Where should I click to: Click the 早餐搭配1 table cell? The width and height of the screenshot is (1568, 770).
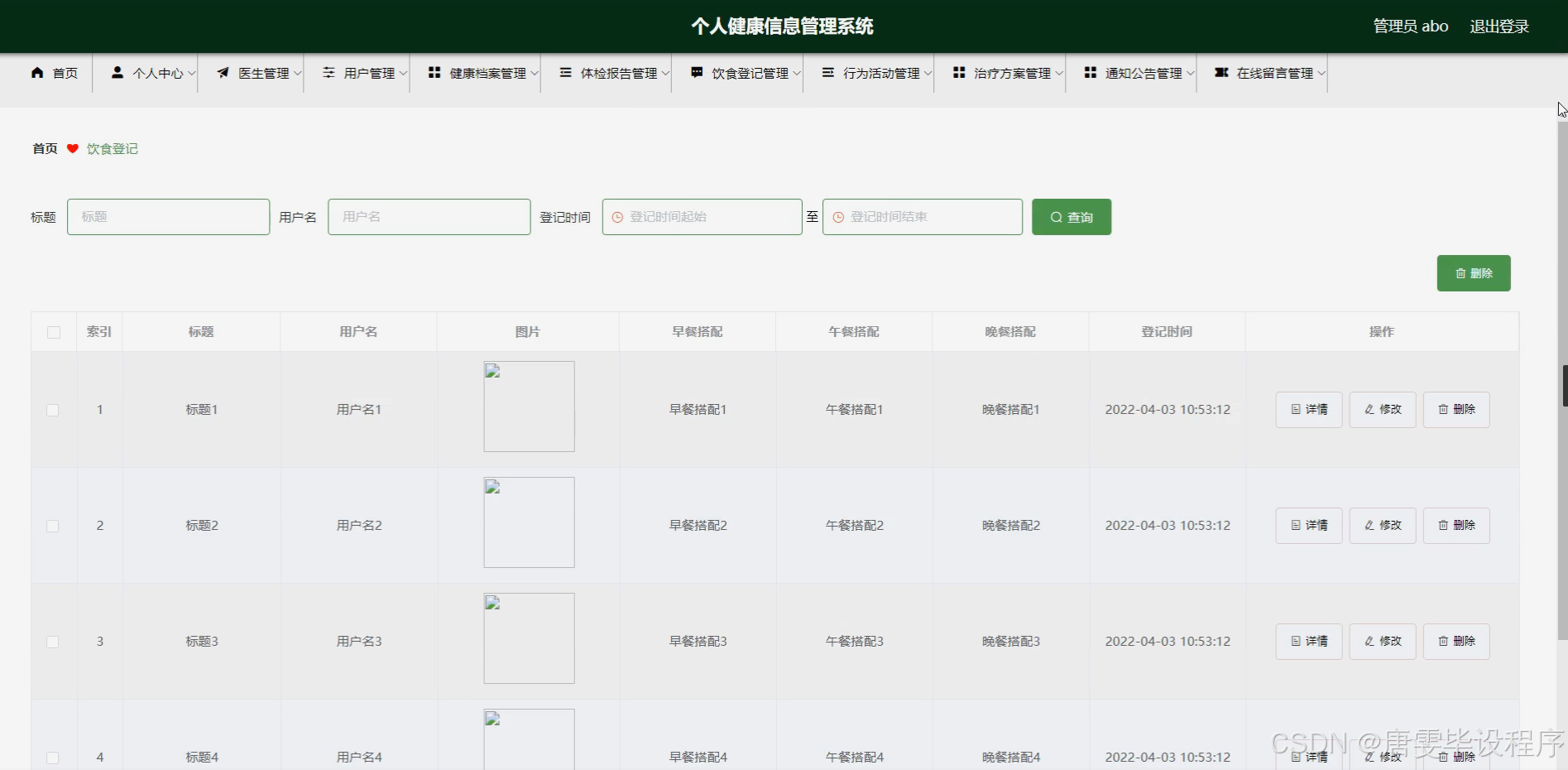click(698, 410)
